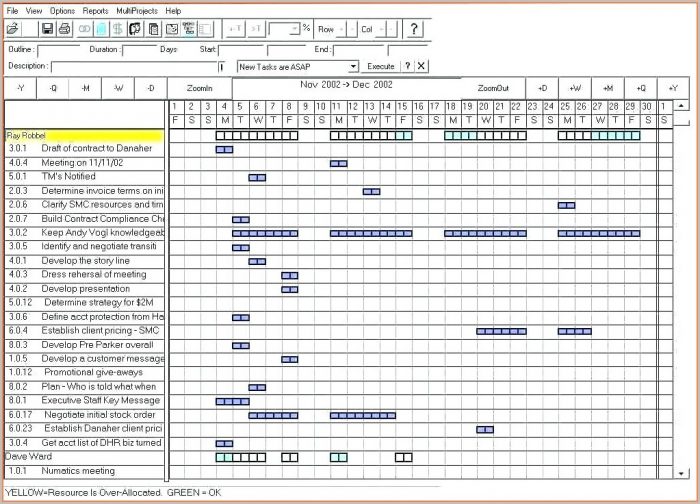The width and height of the screenshot is (700, 504).
Task: Move back one month with -M
Action: pyautogui.click(x=86, y=88)
